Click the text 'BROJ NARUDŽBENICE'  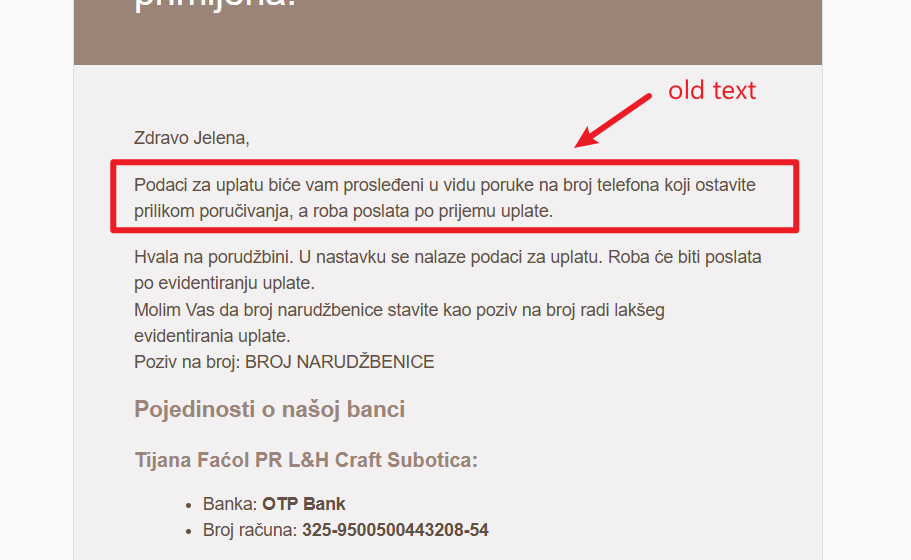click(339, 362)
